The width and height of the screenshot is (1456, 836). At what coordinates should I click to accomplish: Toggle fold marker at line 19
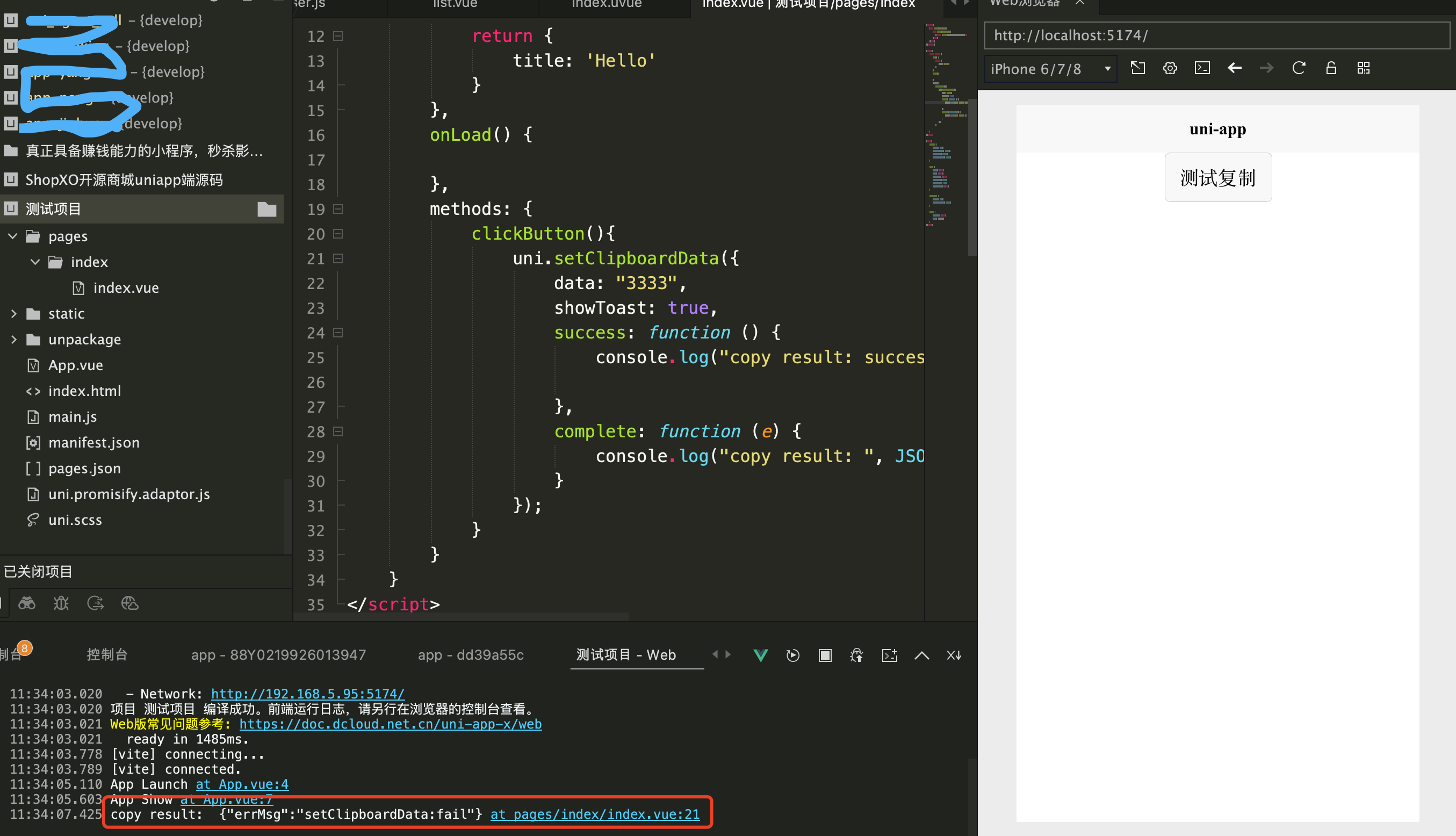338,209
